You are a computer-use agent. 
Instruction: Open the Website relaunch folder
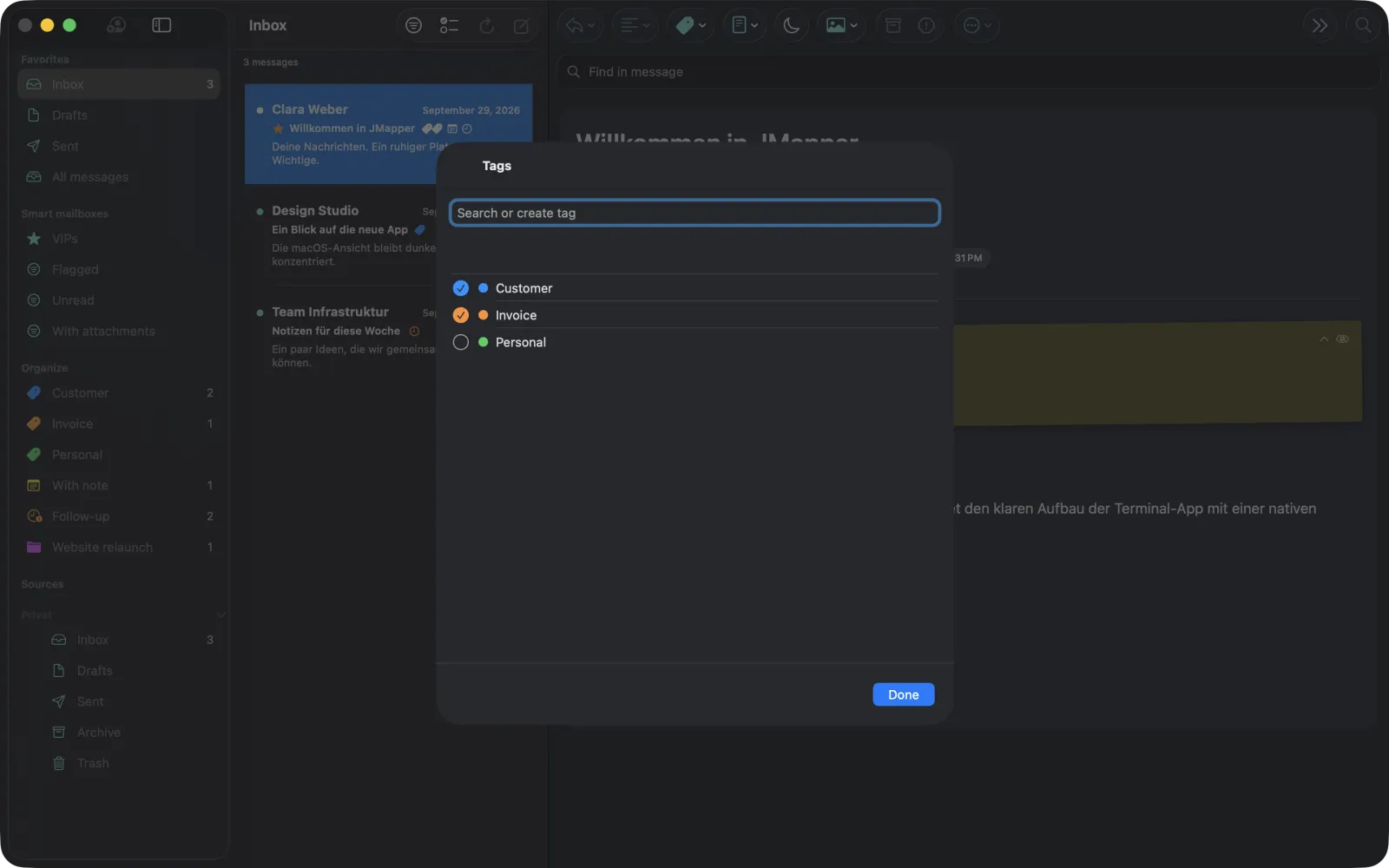click(x=119, y=547)
